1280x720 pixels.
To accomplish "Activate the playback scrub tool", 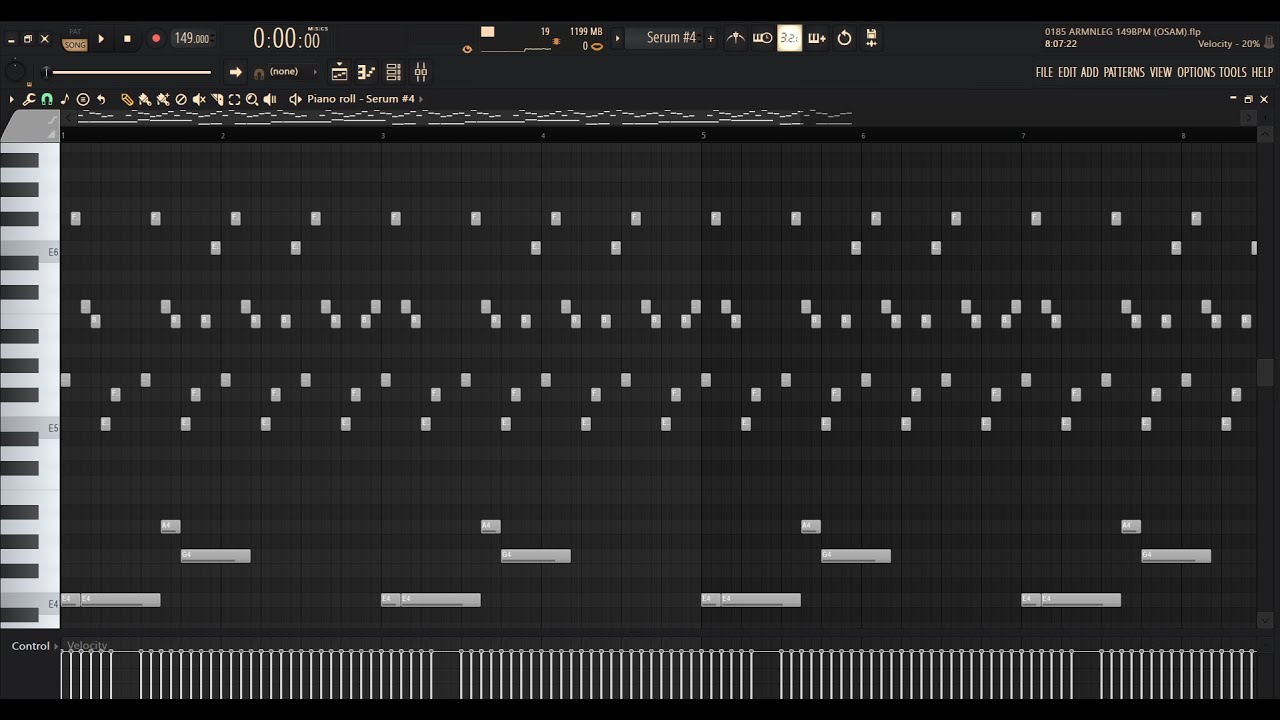I will (x=270, y=99).
